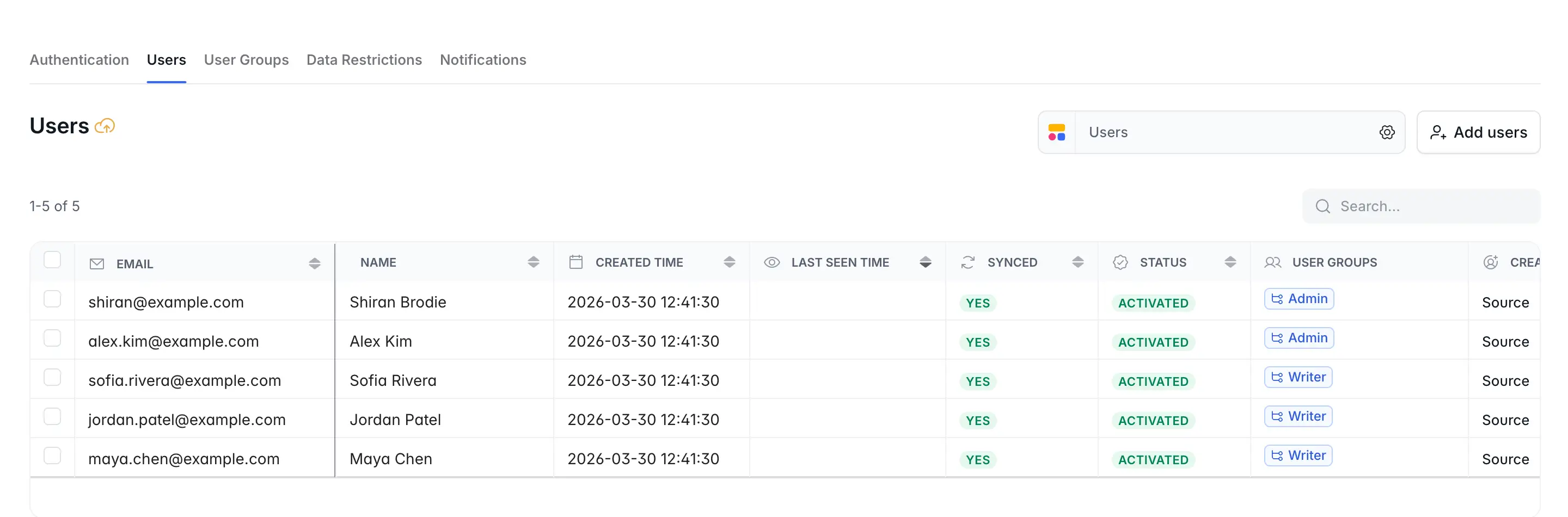Toggle sorting on the User Groups column
Viewport: 1568px width, 517px height.
tap(1335, 262)
